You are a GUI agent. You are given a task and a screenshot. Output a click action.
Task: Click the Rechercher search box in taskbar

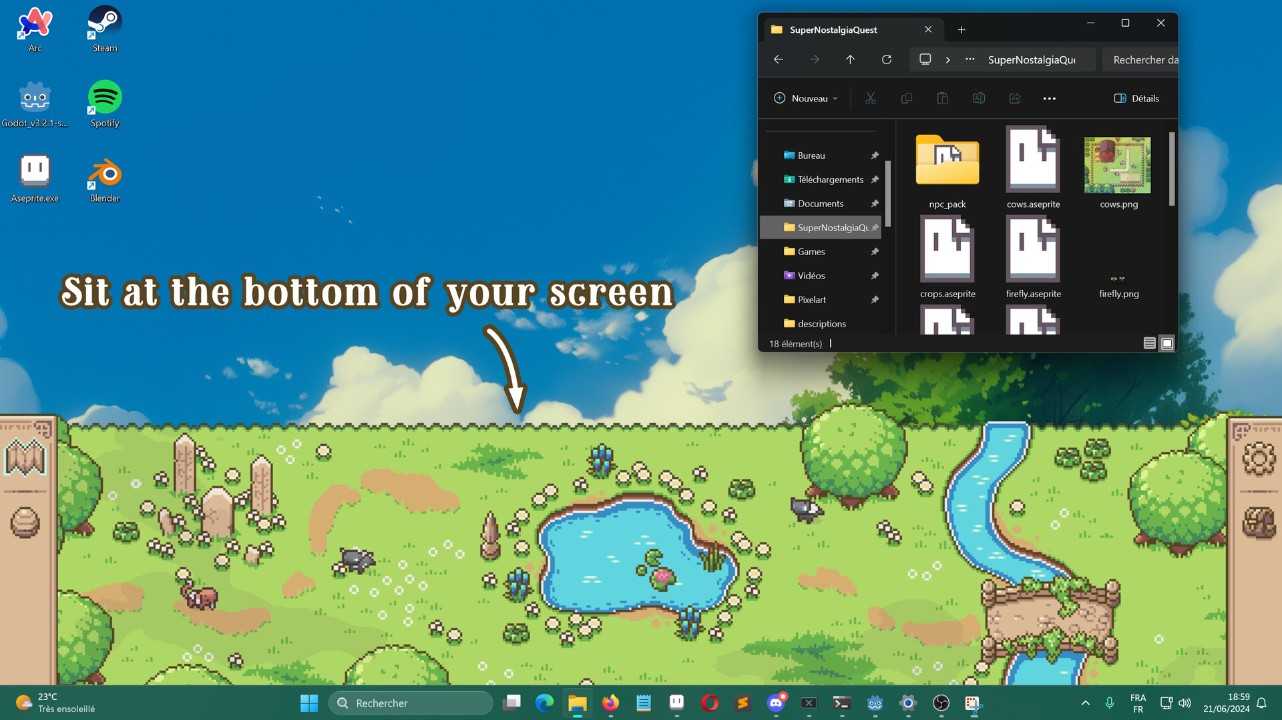pos(411,703)
